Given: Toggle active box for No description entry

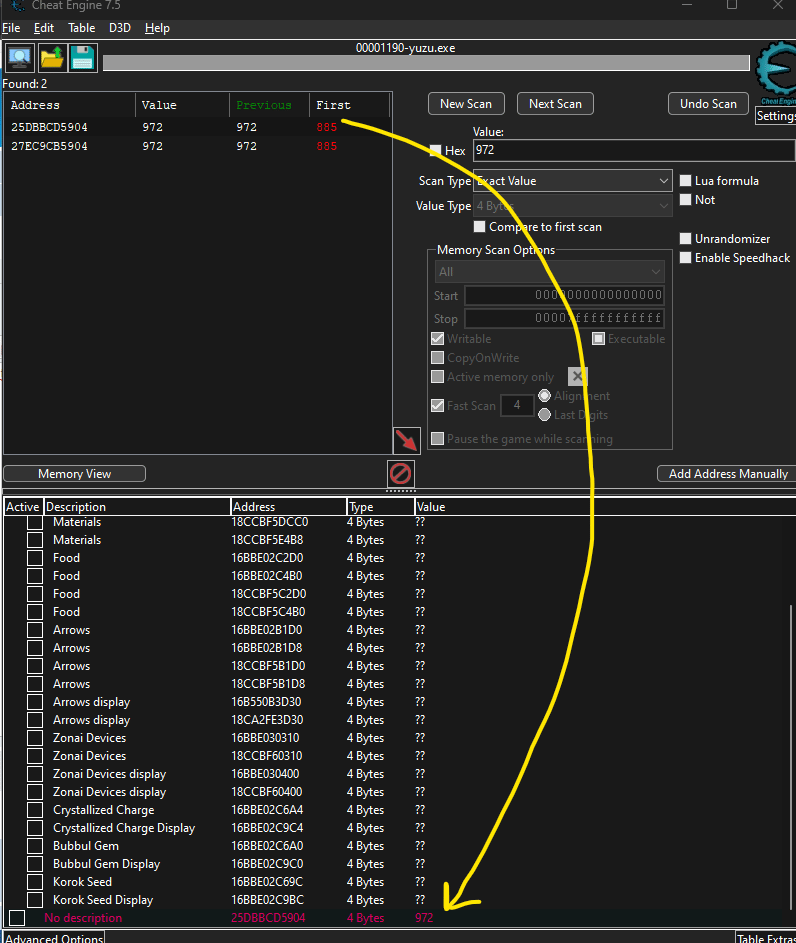Looking at the screenshot, I should [17, 918].
